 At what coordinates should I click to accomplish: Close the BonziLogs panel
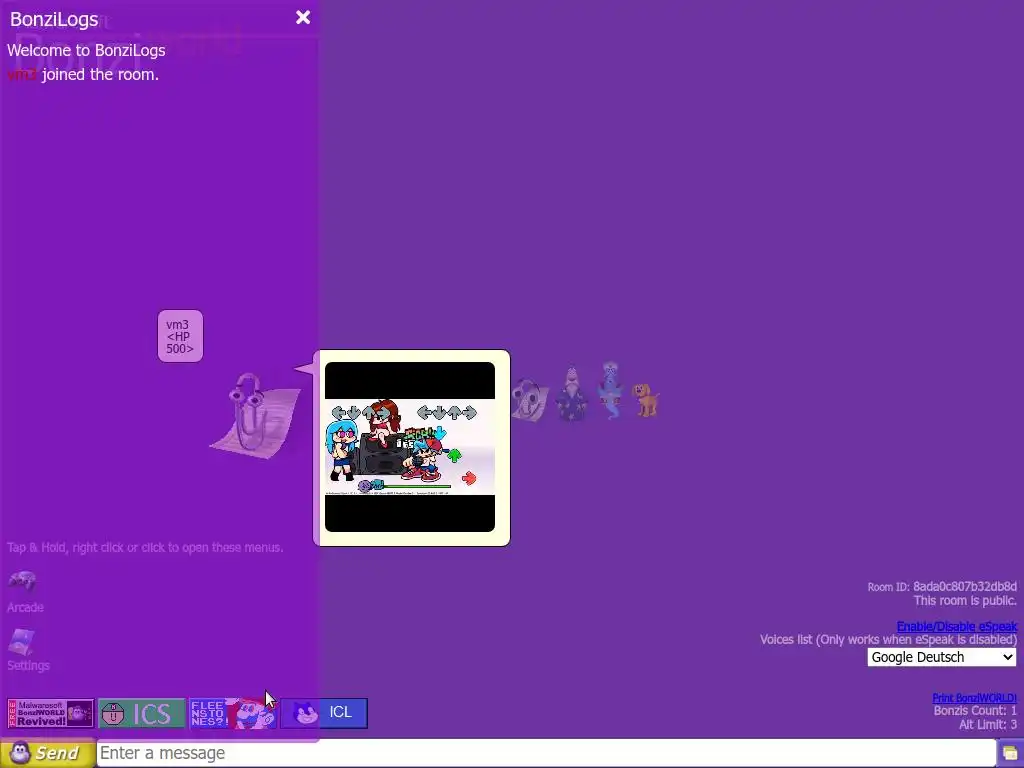click(302, 18)
